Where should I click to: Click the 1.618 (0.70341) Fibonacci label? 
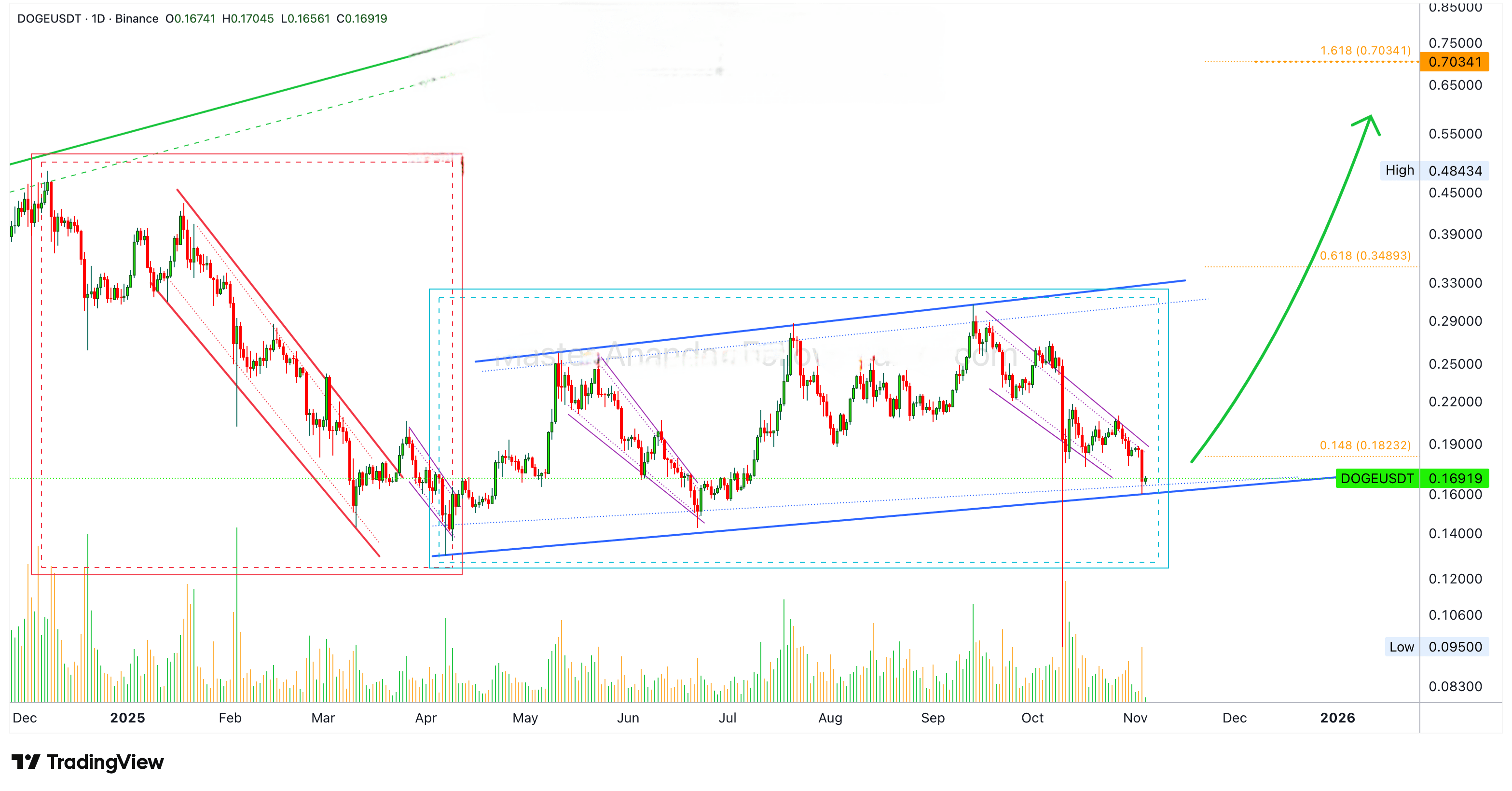pyautogui.click(x=1365, y=51)
